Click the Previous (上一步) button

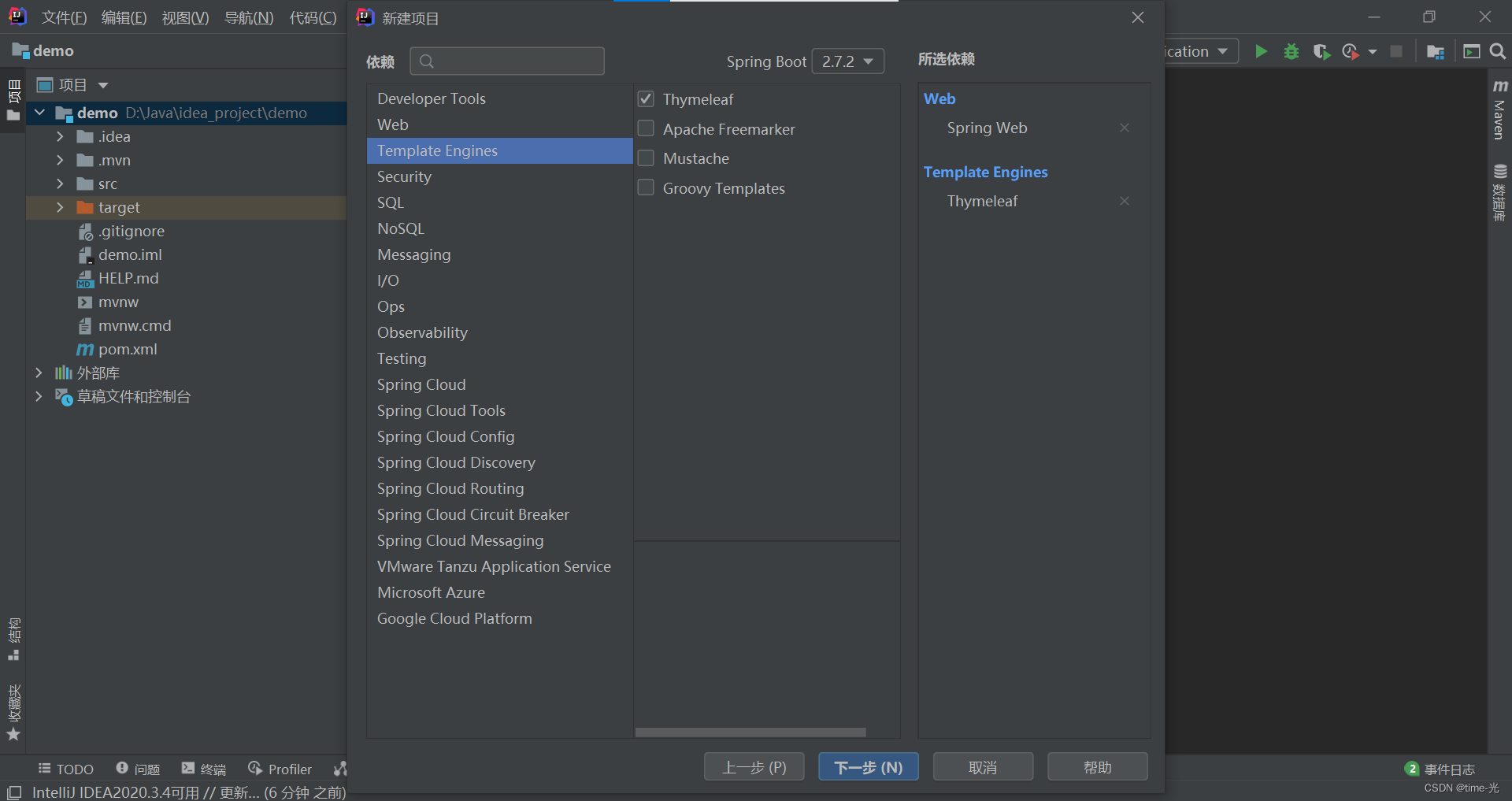click(x=754, y=766)
